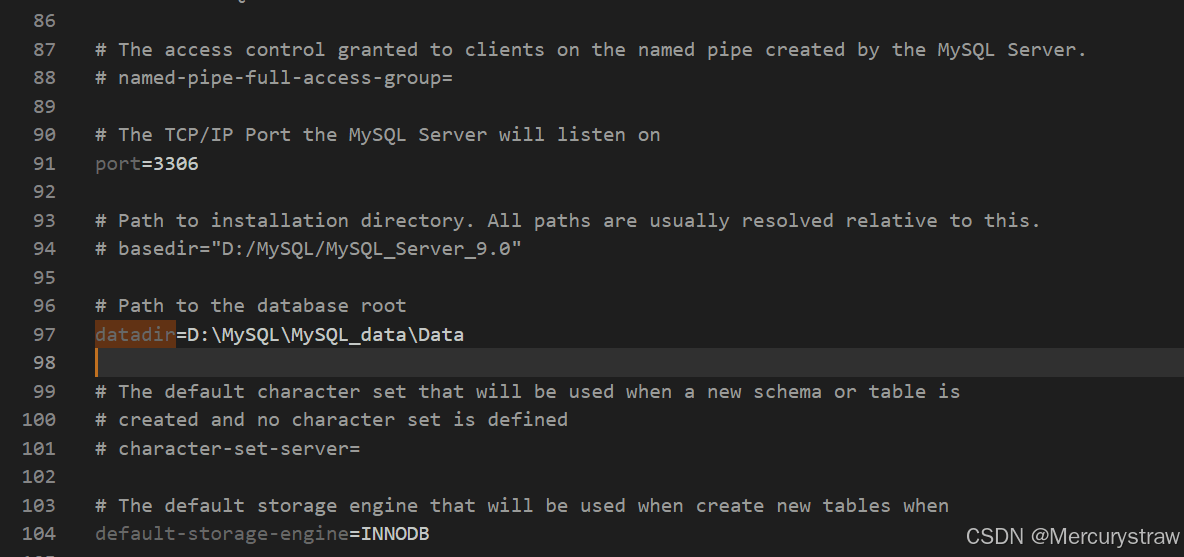Image resolution: width=1184 pixels, height=557 pixels.
Task: Click the 'default storage engine' comment line
Action: tap(522, 506)
